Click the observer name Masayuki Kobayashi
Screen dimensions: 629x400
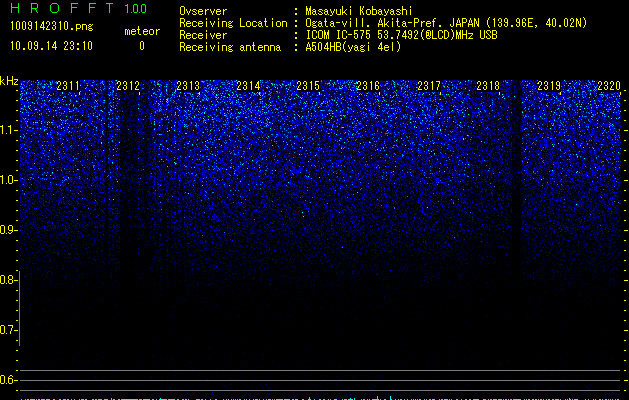coord(359,11)
